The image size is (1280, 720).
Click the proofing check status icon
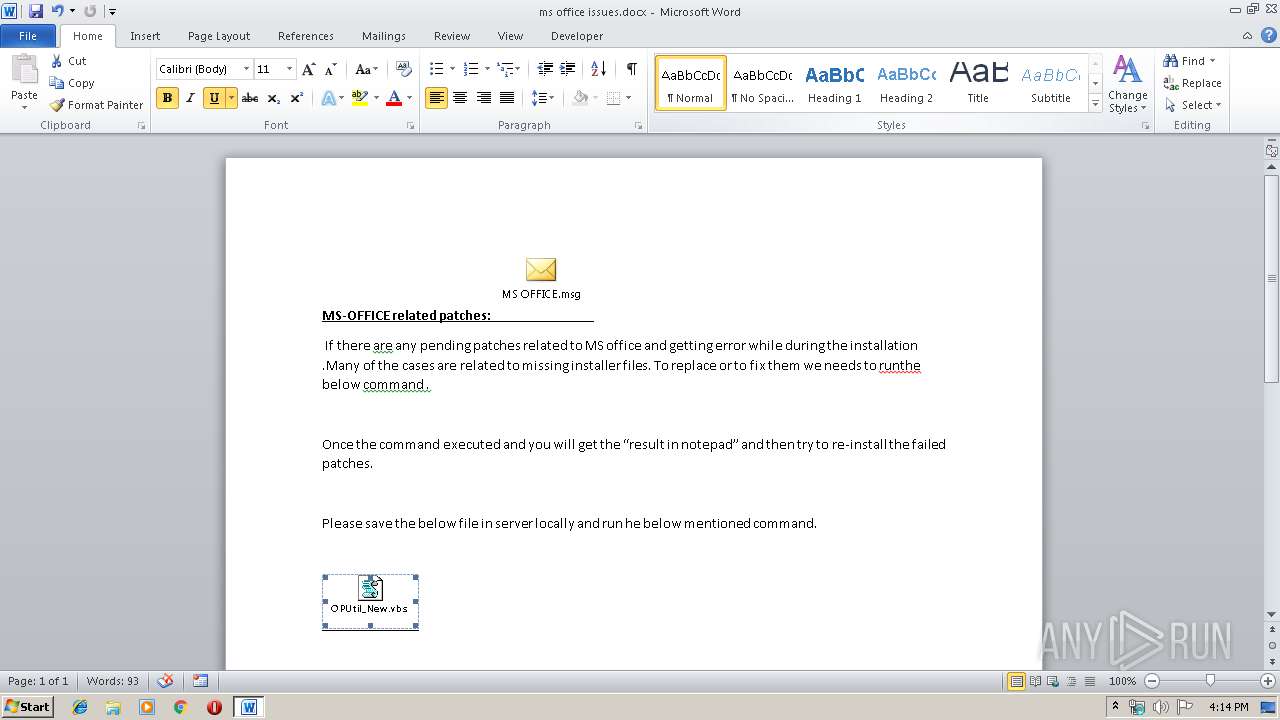coord(166,681)
